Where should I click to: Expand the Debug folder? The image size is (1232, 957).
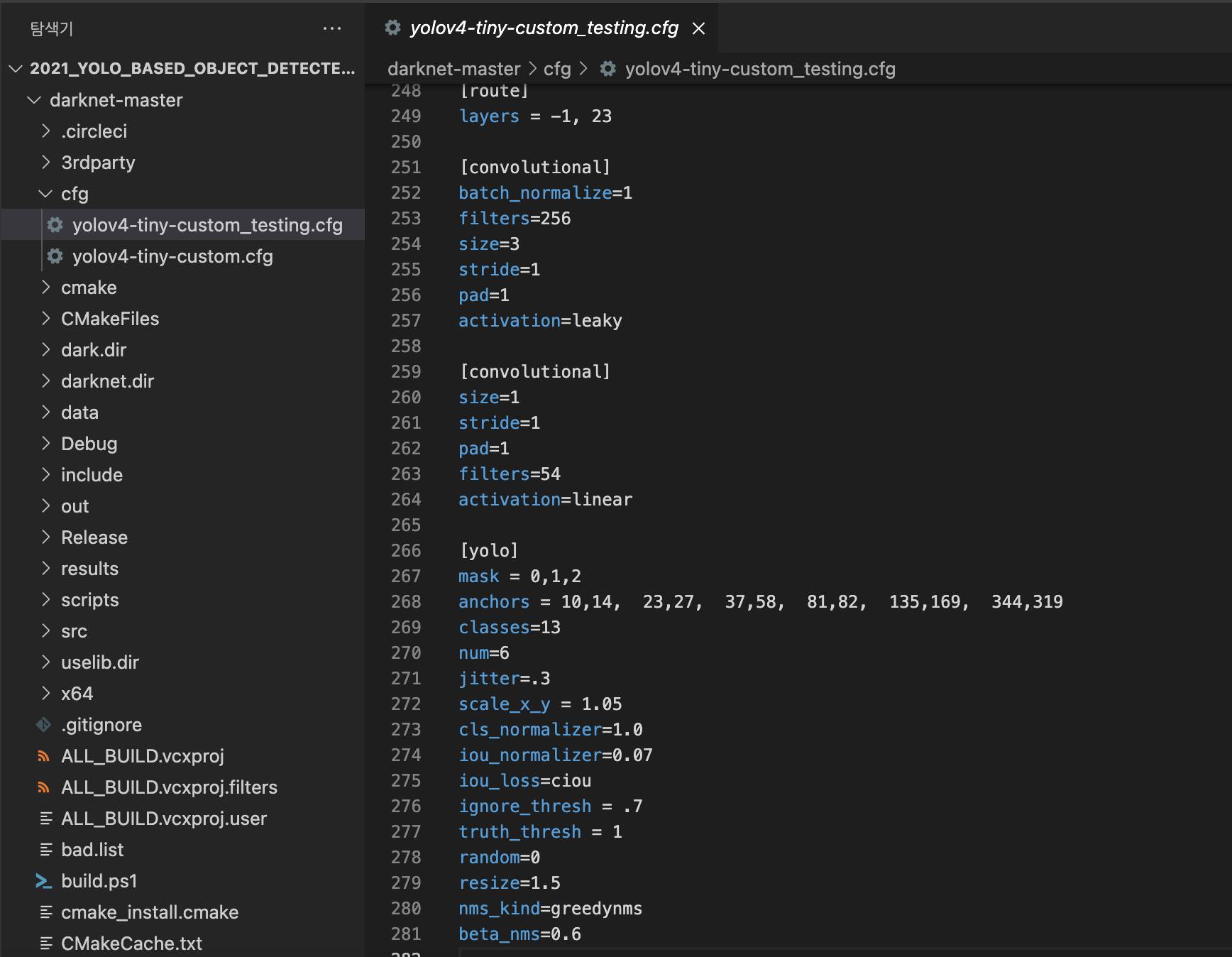(x=45, y=443)
